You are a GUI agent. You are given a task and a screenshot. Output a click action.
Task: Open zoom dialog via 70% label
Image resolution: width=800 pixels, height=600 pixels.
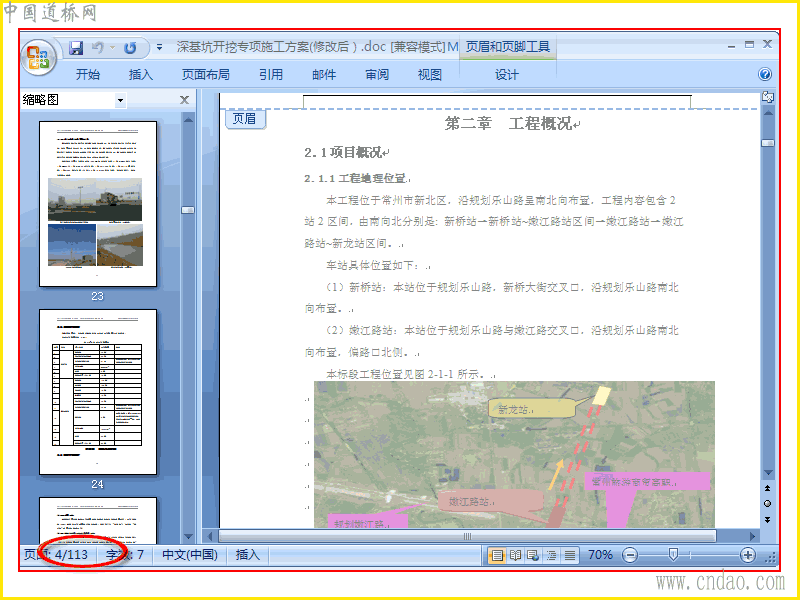(600, 555)
